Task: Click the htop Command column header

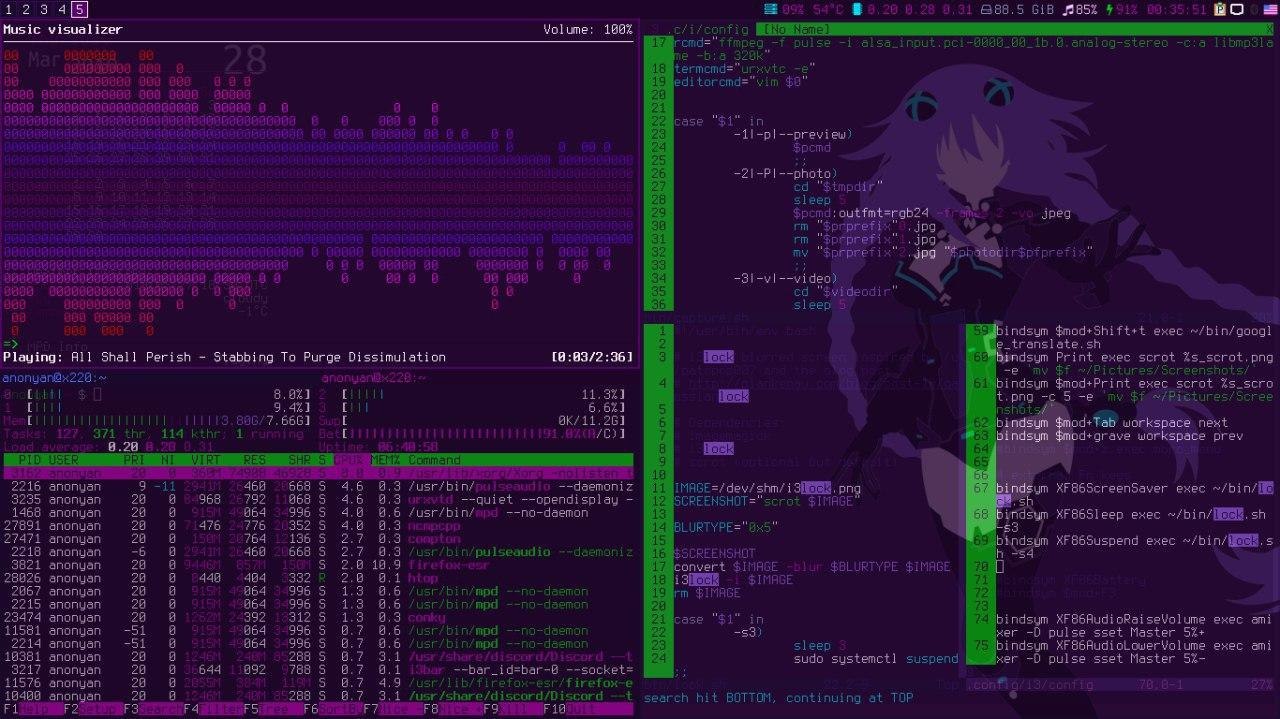Action: (435, 461)
